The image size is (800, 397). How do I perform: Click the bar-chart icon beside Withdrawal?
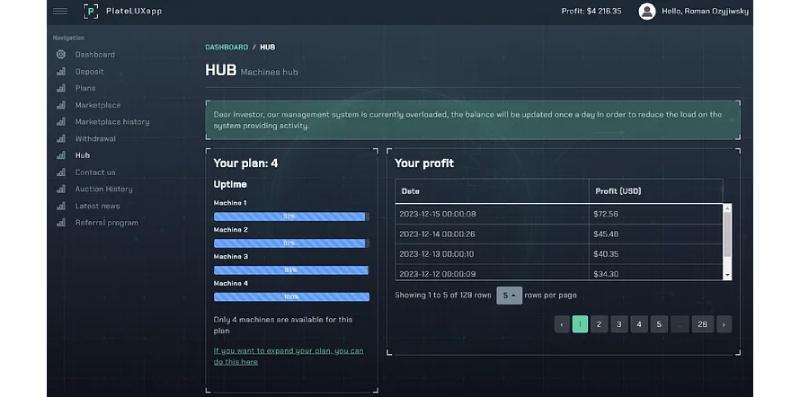(61, 138)
